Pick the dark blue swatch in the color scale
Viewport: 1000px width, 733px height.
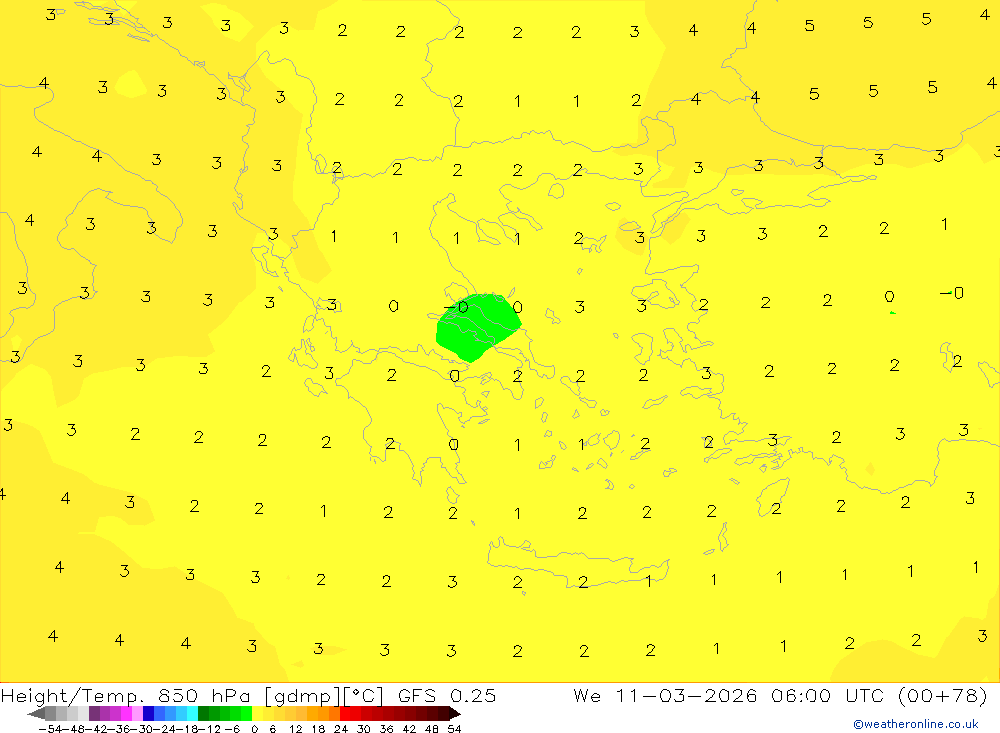[x=148, y=714]
